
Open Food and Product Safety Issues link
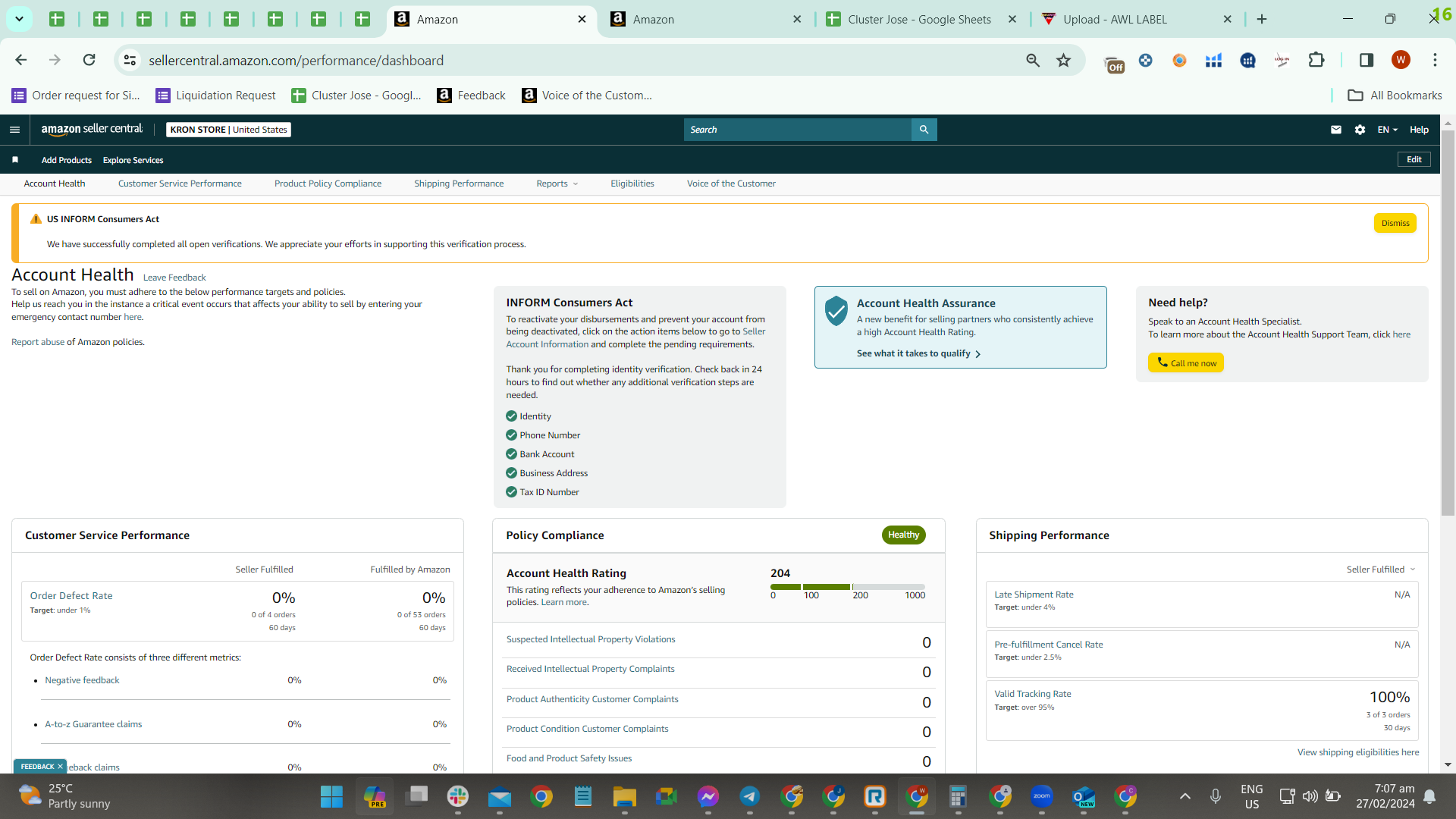pos(569,758)
